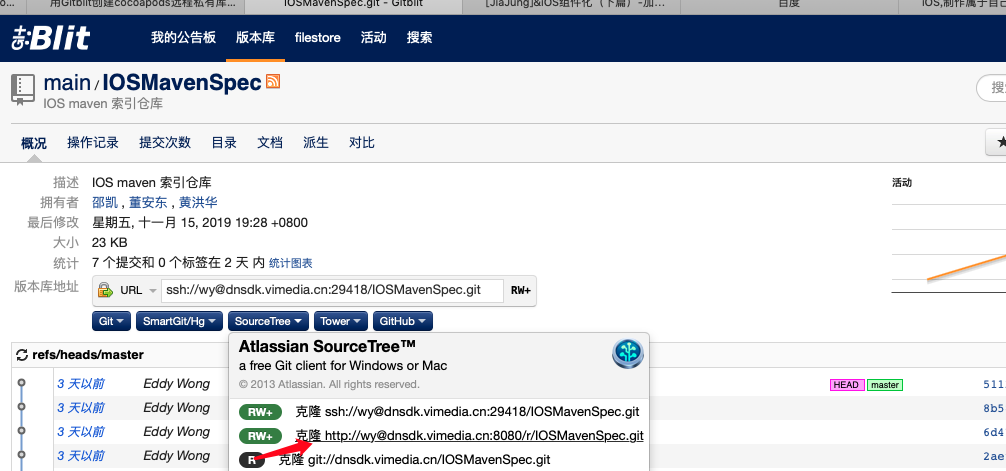Screen dimensions: 1006x471
Task: Click the search box at top right
Action: tap(991, 88)
